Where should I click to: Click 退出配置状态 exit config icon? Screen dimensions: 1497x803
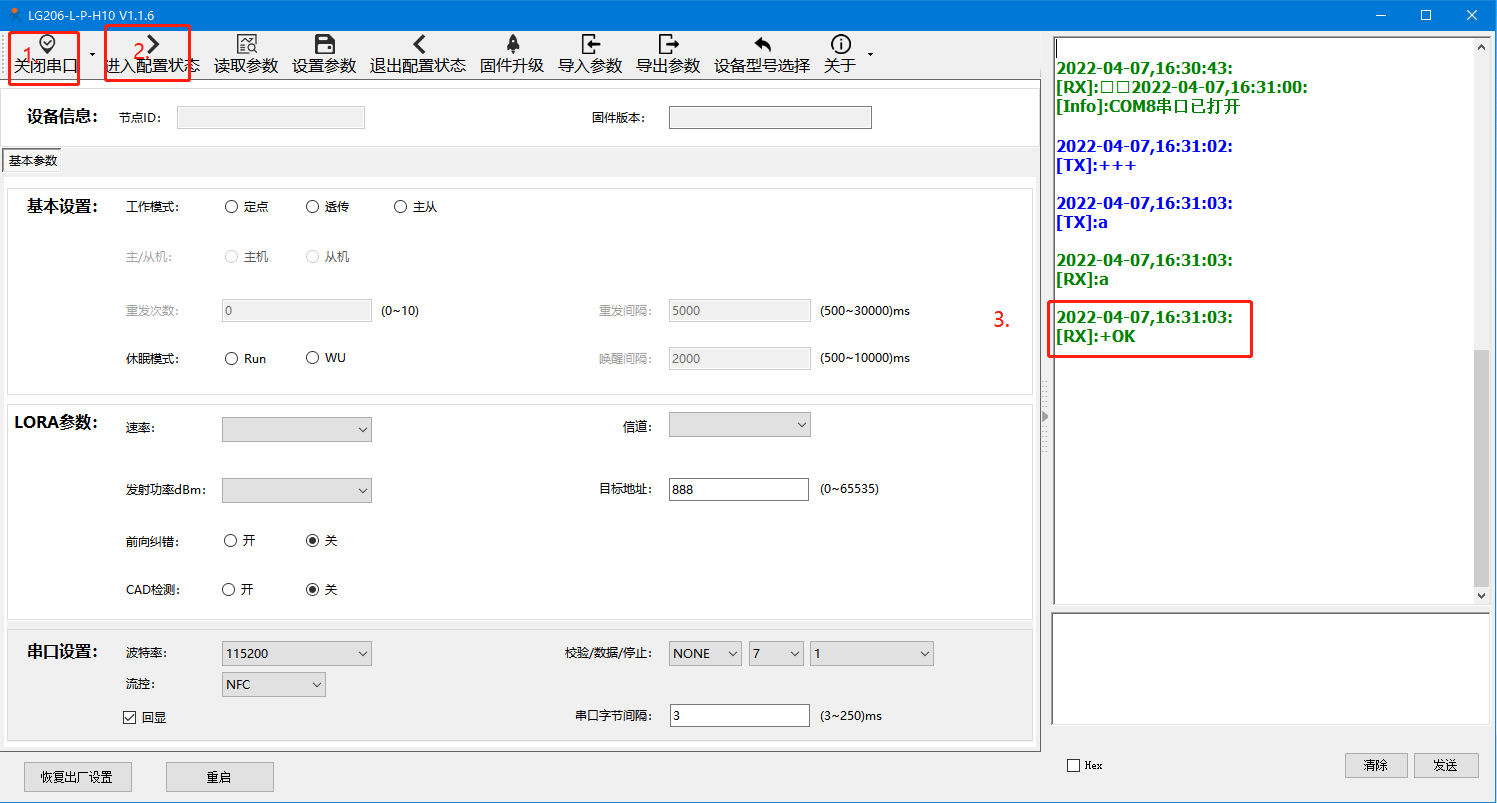click(x=418, y=45)
